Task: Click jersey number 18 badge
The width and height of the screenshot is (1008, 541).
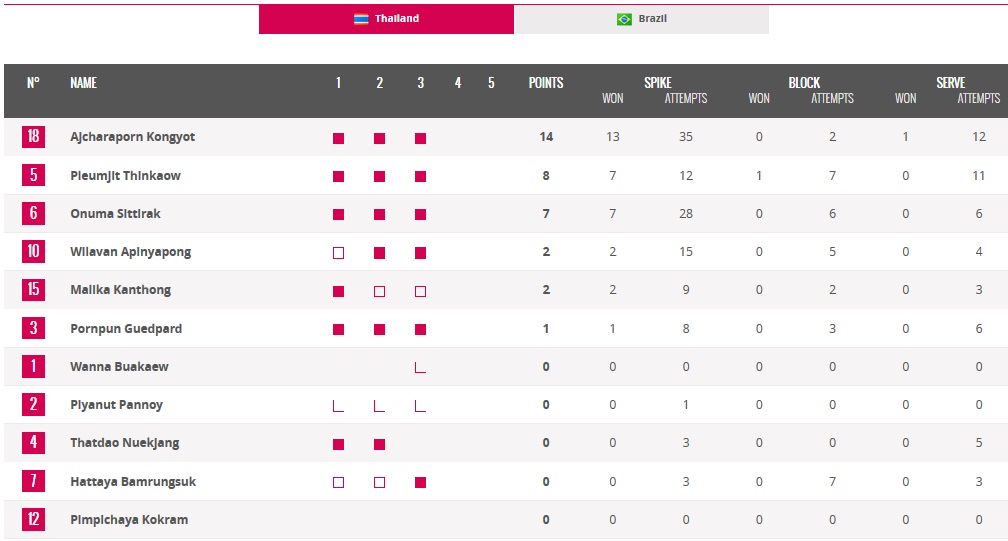Action: pyautogui.click(x=33, y=136)
